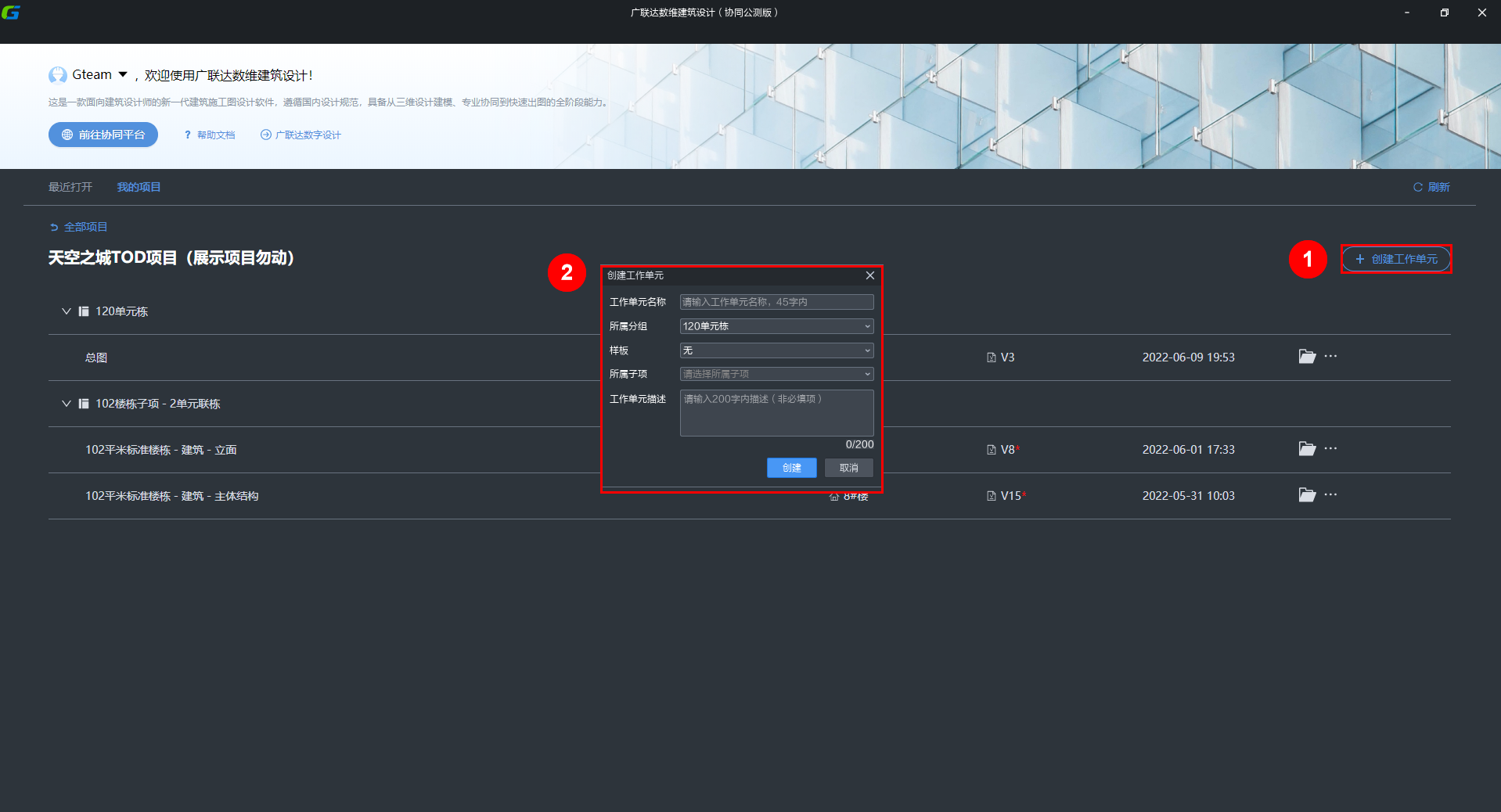Open the 帮助文档 help link
Viewport: 1501px width, 812px height.
click(210, 135)
